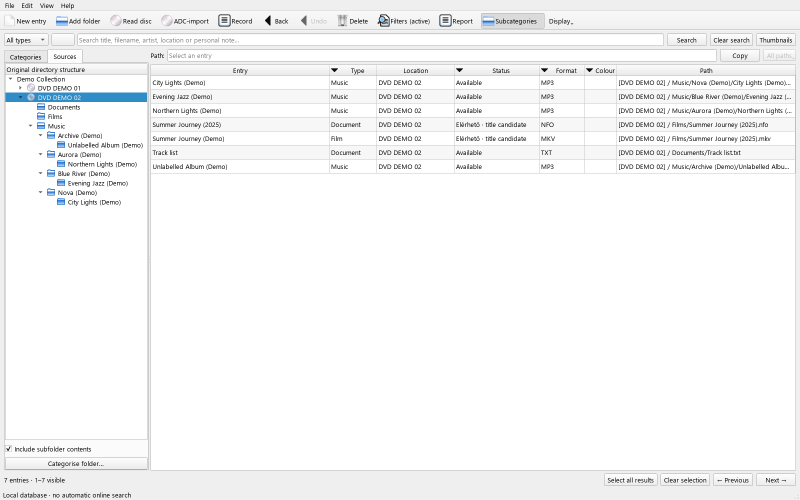800x500 pixels.
Task: Focus the search title/filename input field
Action: [x=370, y=40]
